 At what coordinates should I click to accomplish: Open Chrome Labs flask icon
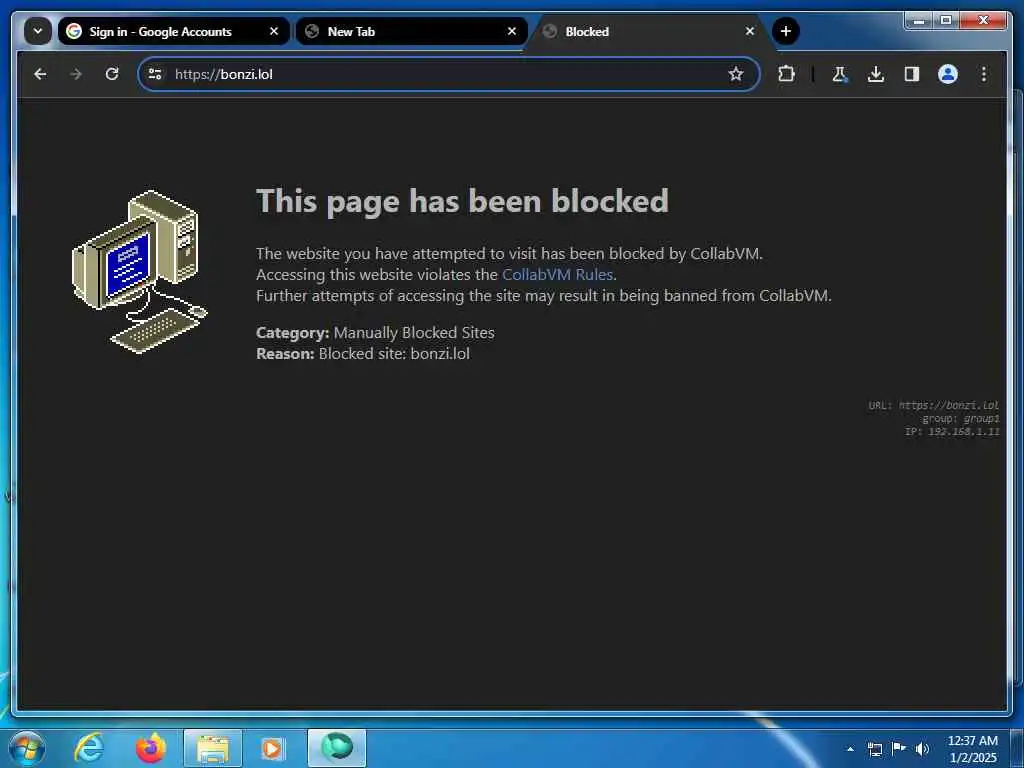pos(840,74)
